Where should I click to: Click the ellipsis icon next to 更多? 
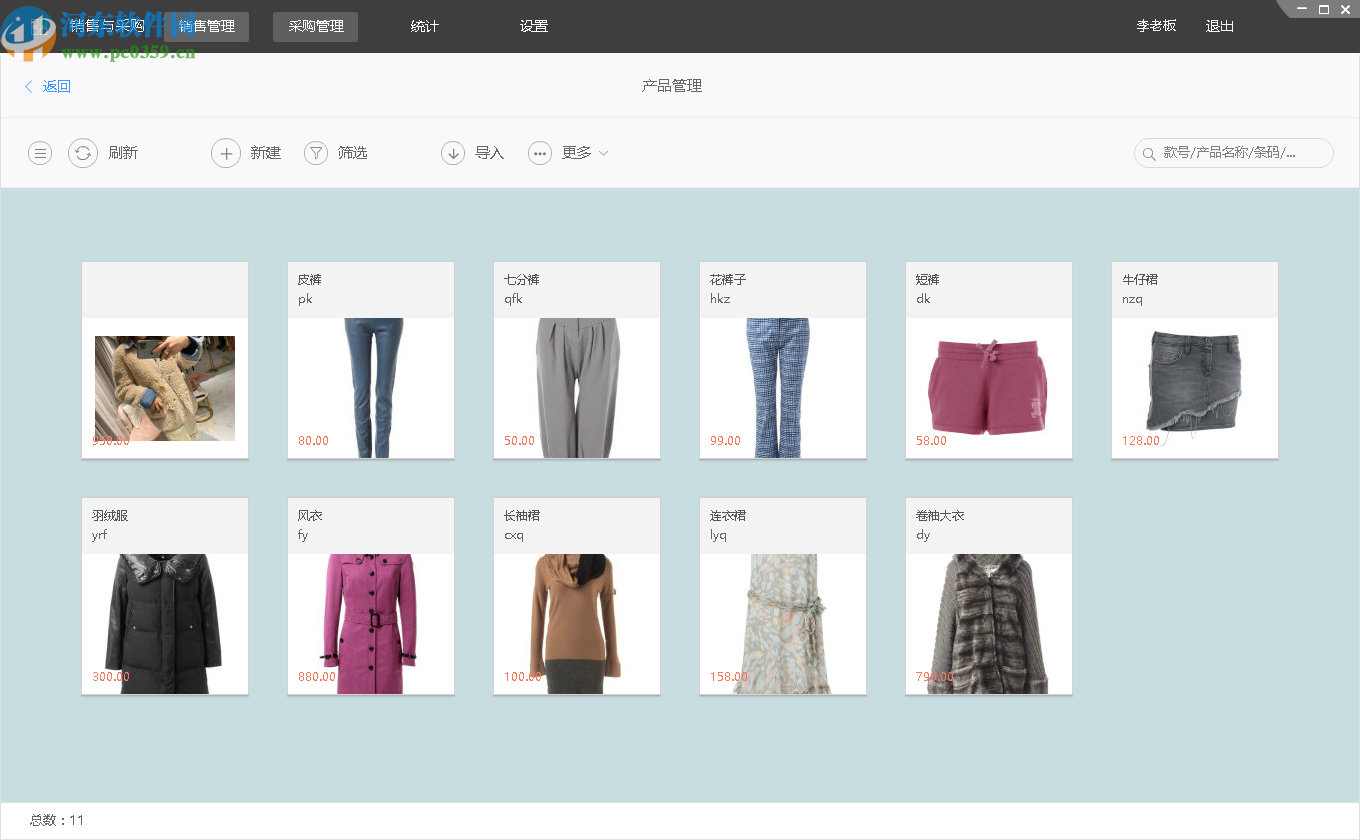pos(540,153)
